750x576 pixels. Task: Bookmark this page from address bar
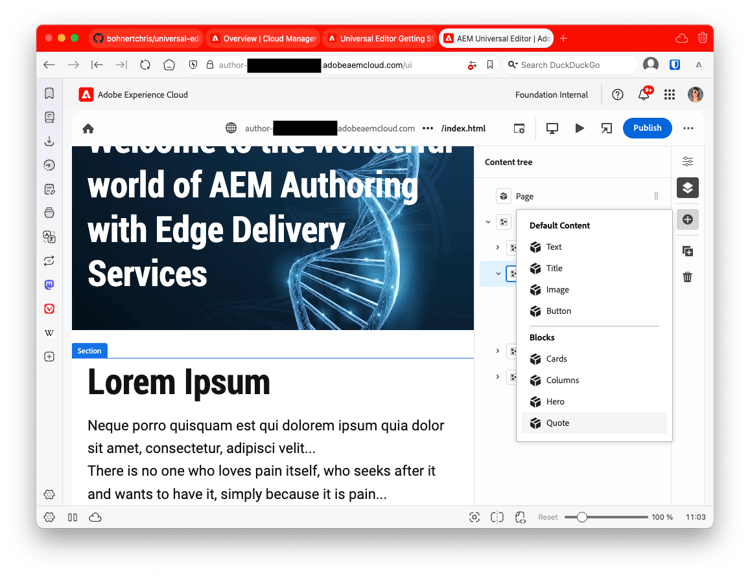point(490,65)
